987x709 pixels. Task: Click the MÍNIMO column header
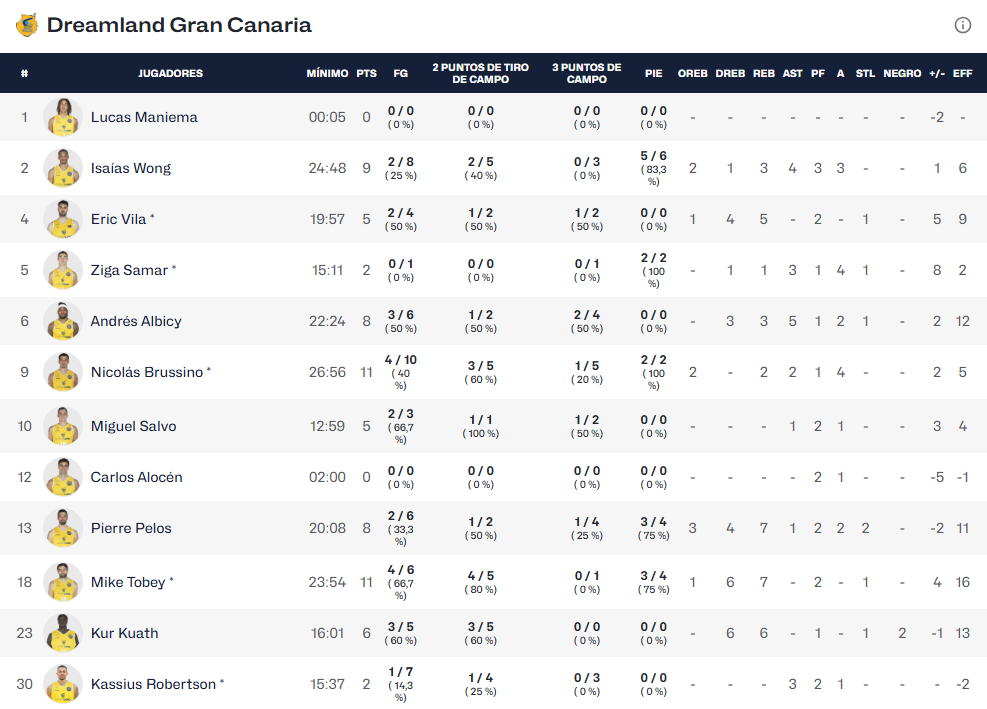click(327, 73)
